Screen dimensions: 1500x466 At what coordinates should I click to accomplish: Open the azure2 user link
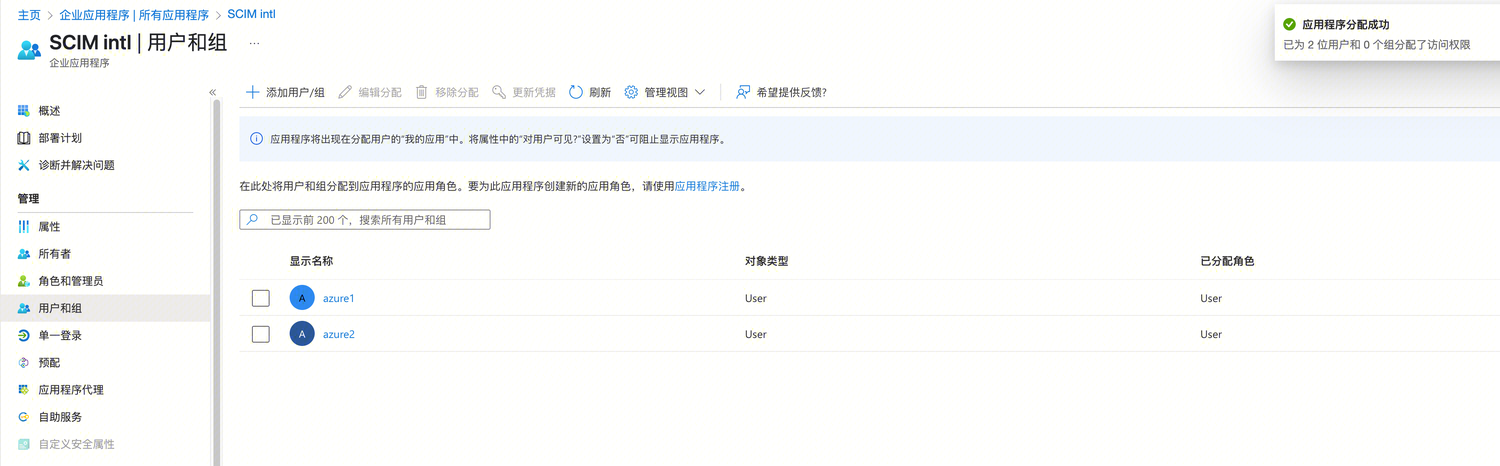339,334
